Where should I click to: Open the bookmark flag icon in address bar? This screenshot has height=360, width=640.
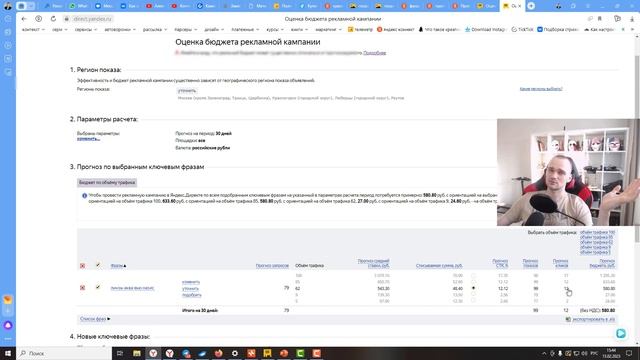(600, 19)
